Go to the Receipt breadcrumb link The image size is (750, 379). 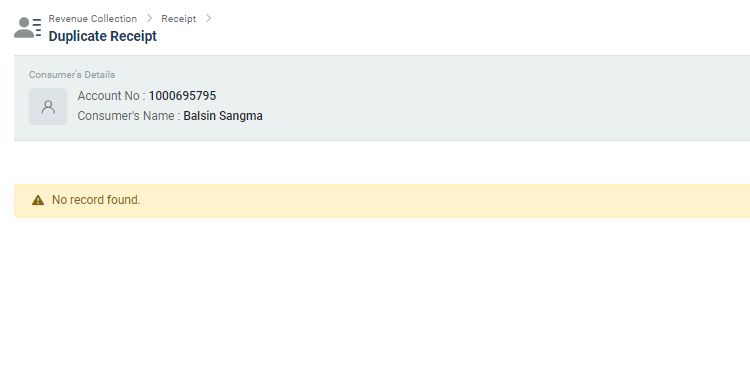click(178, 19)
